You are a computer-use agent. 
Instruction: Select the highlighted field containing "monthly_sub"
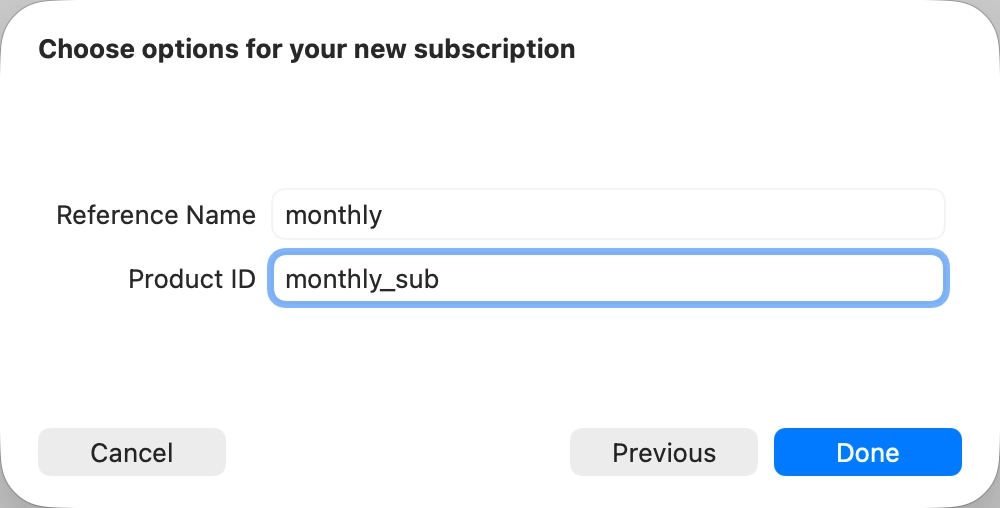click(608, 279)
